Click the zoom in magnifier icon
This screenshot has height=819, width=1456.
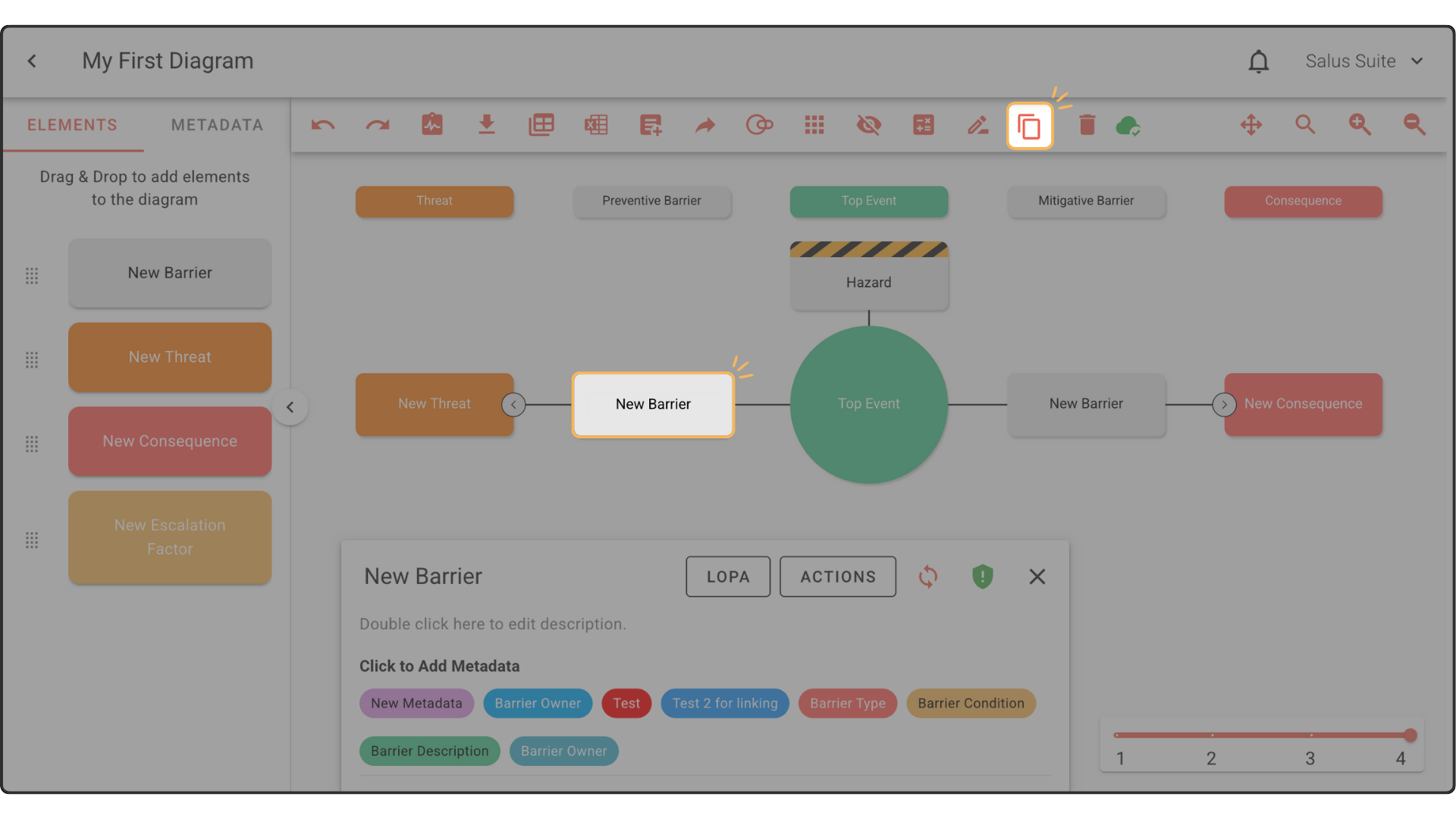point(1360,125)
